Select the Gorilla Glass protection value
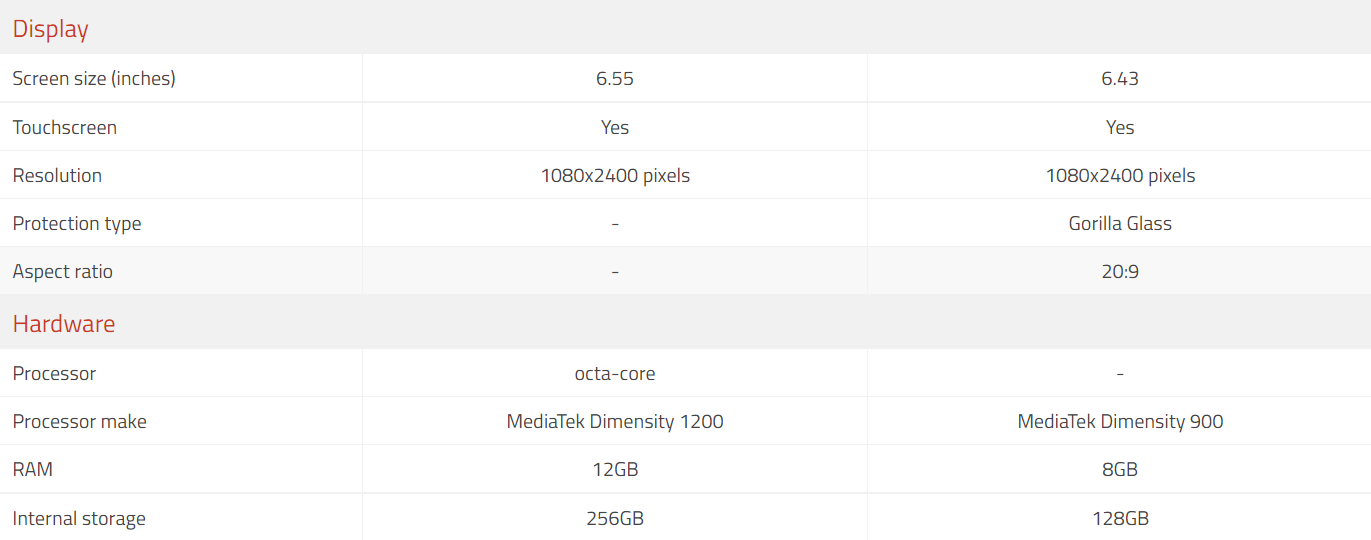Image resolution: width=1371 pixels, height=540 pixels. tap(1120, 223)
